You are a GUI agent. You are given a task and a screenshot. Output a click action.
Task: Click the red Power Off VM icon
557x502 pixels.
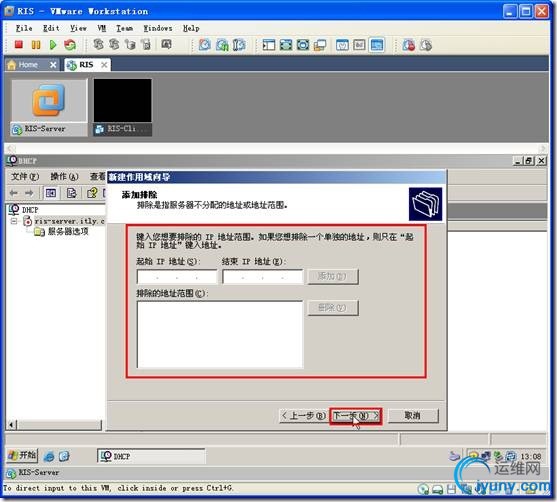tap(18, 45)
